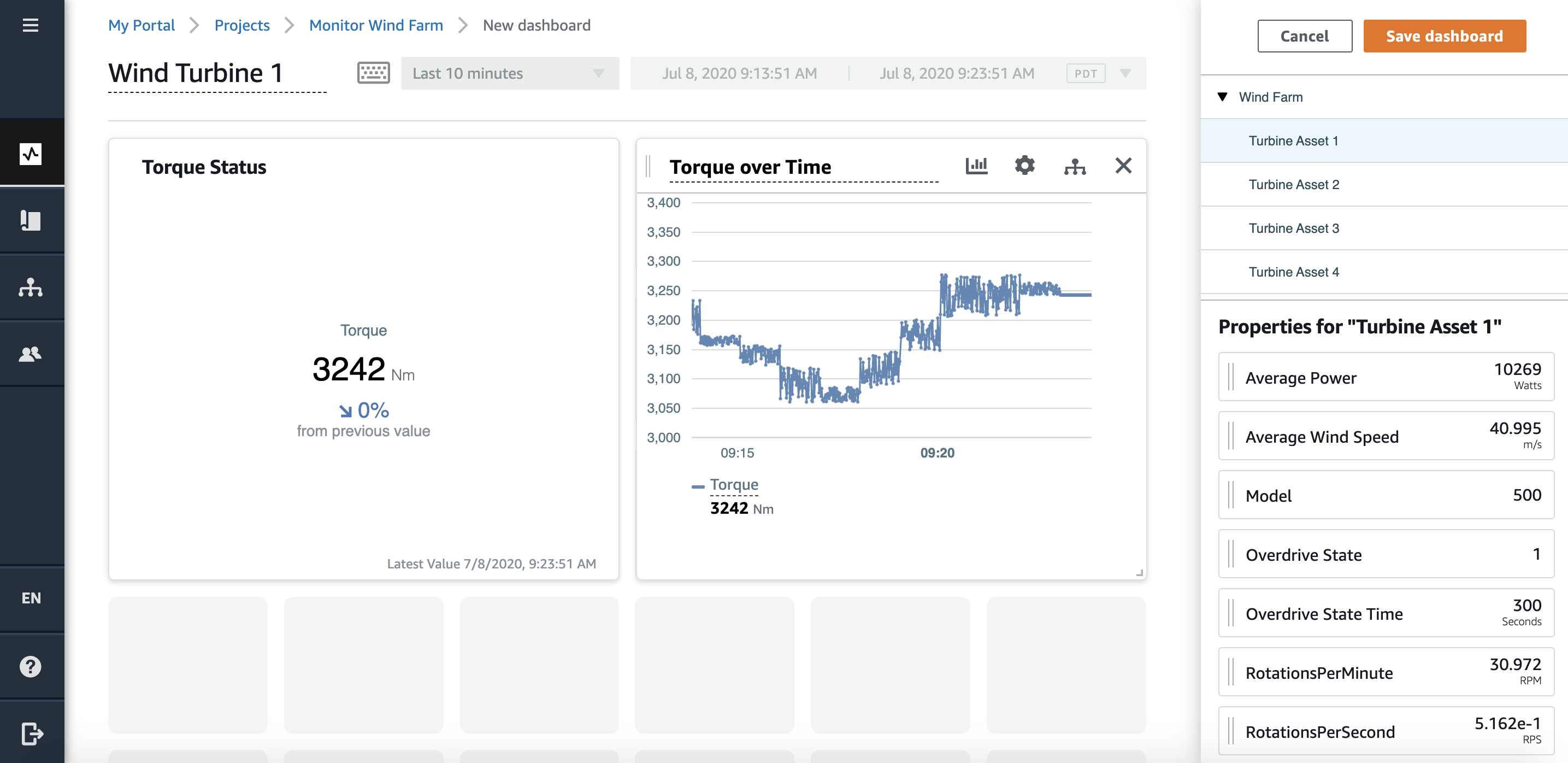Open the hamburger navigation menu
Image resolution: width=1568 pixels, height=763 pixels.
point(31,26)
